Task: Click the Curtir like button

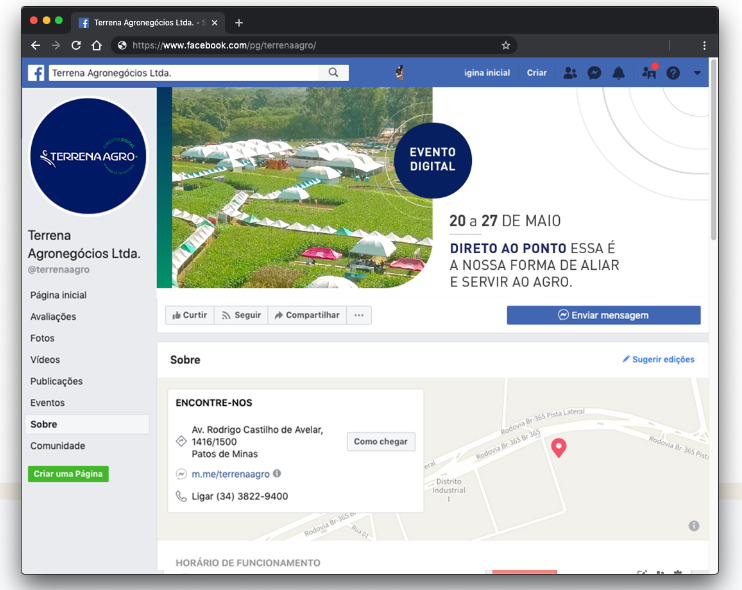Action: (190, 315)
